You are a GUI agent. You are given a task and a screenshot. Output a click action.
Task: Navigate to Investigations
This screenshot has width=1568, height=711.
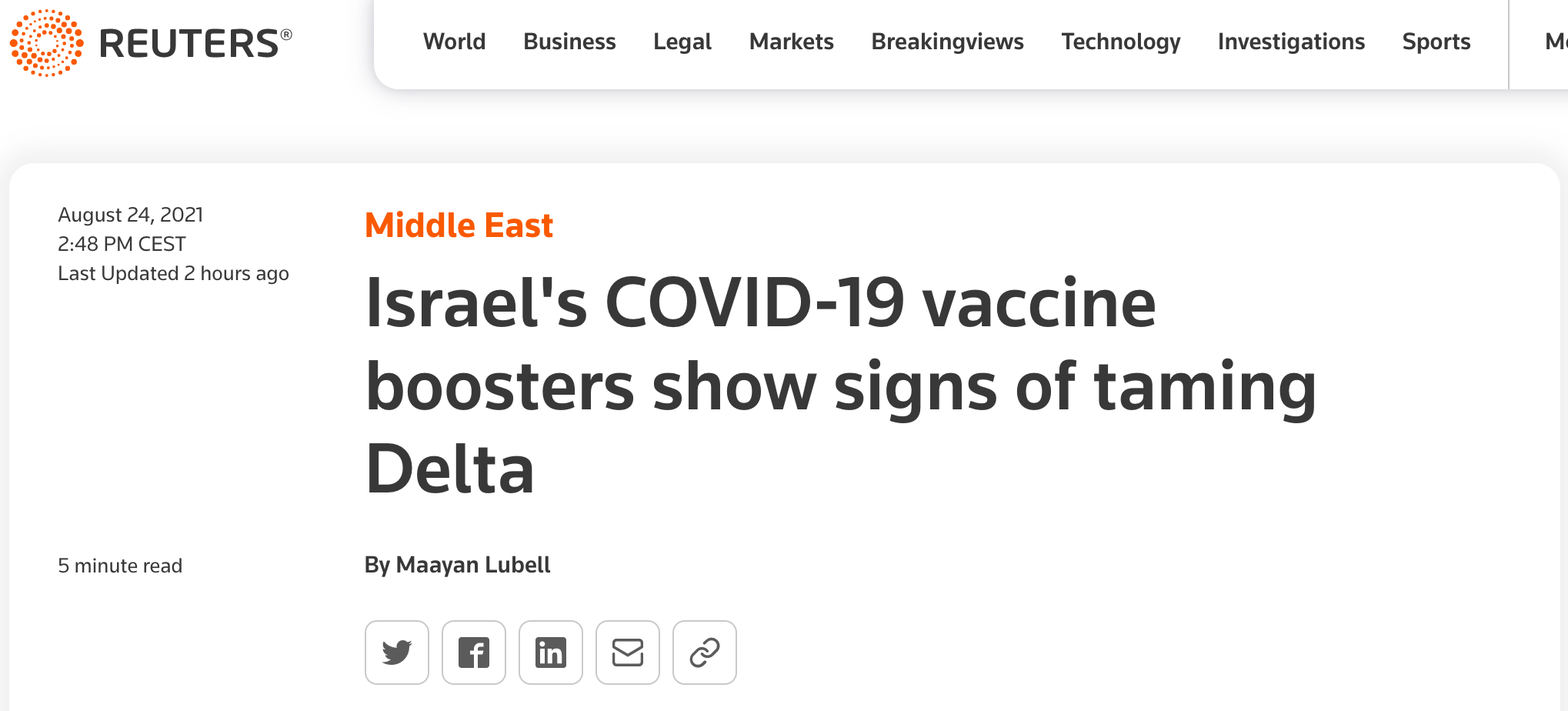pos(1291,42)
